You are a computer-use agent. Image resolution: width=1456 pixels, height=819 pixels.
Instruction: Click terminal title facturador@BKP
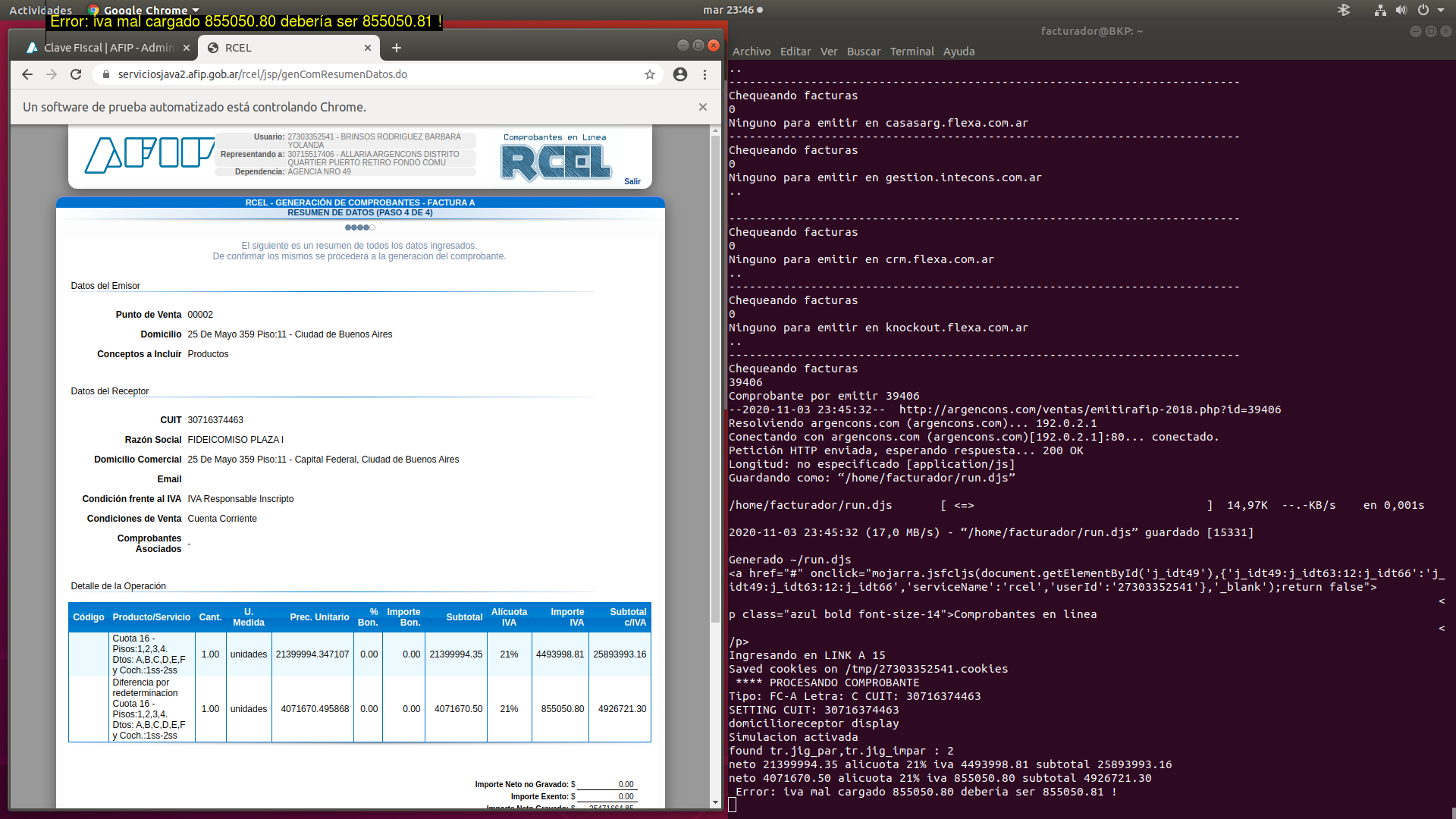(x=1091, y=31)
